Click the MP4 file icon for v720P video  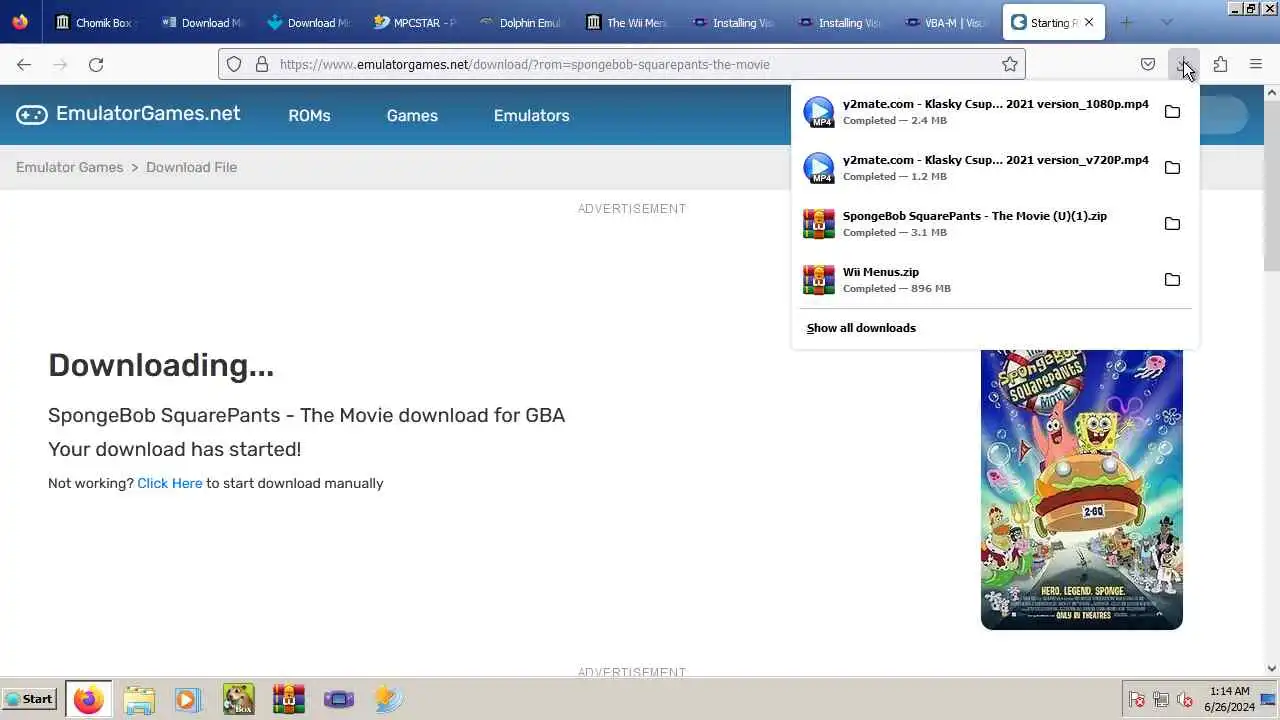pyautogui.click(x=819, y=168)
